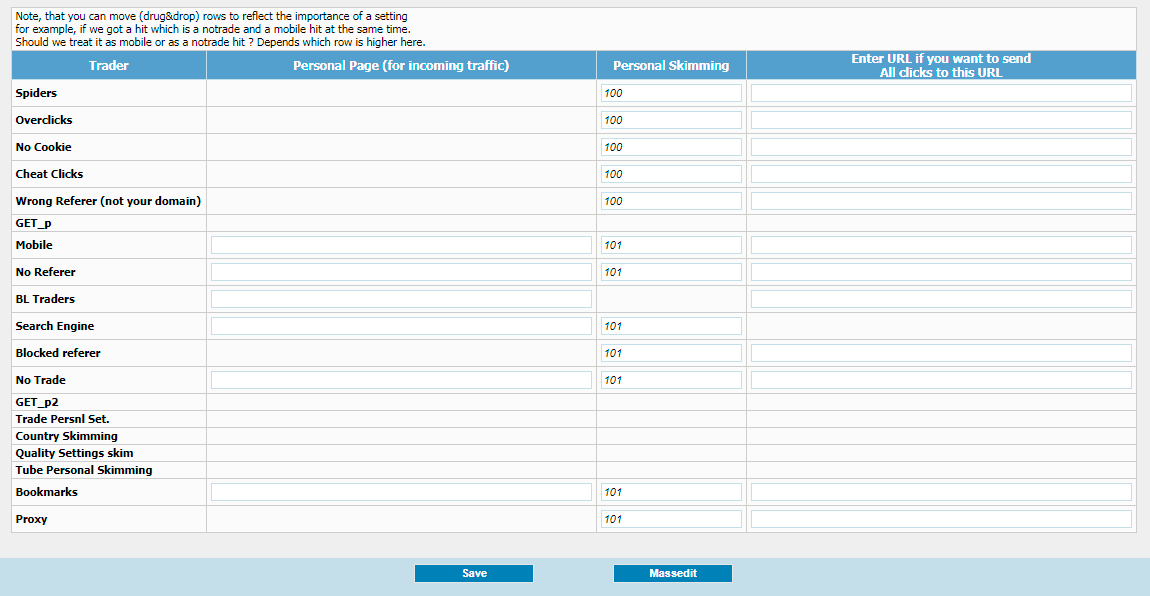Click No Trade URL input
The height and width of the screenshot is (596, 1150).
(941, 380)
